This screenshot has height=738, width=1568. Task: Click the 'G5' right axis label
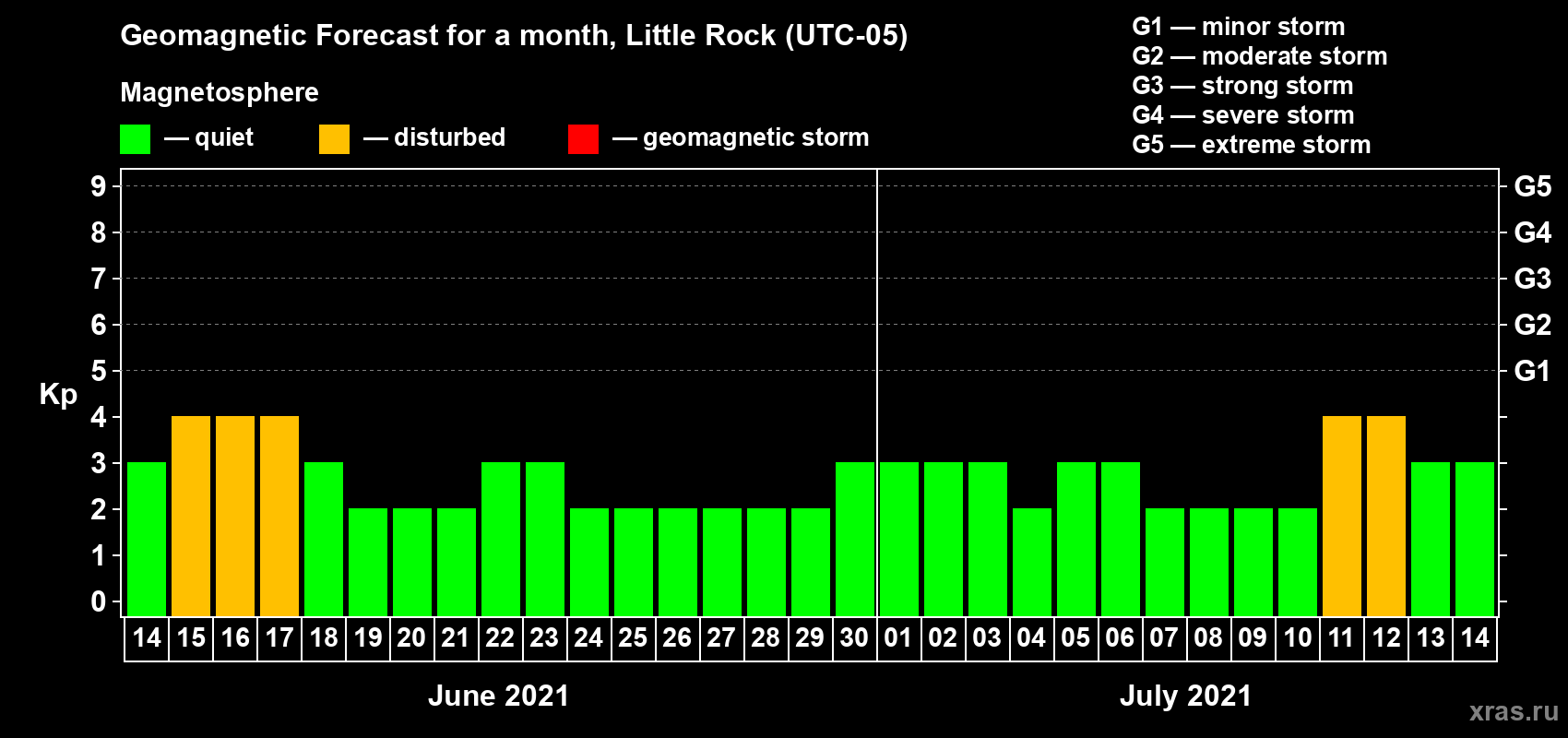pyautogui.click(x=1533, y=186)
